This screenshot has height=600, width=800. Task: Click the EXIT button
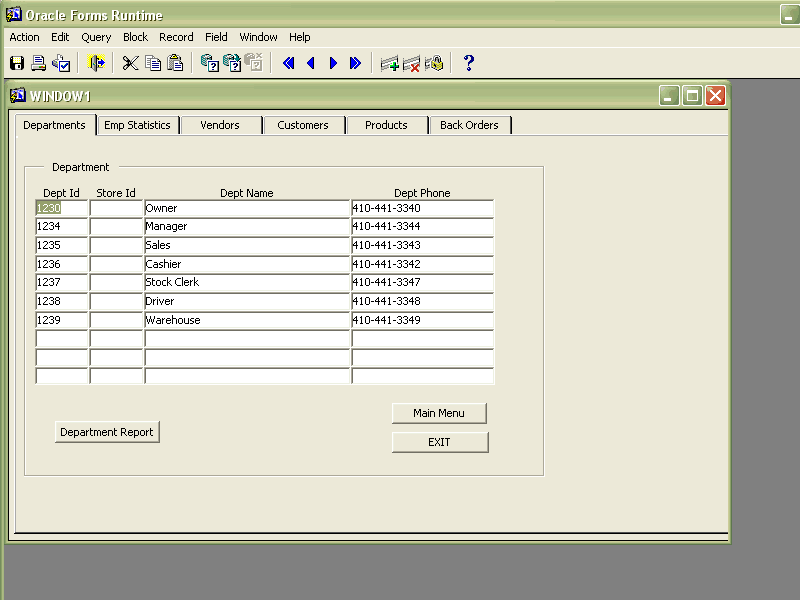(440, 442)
